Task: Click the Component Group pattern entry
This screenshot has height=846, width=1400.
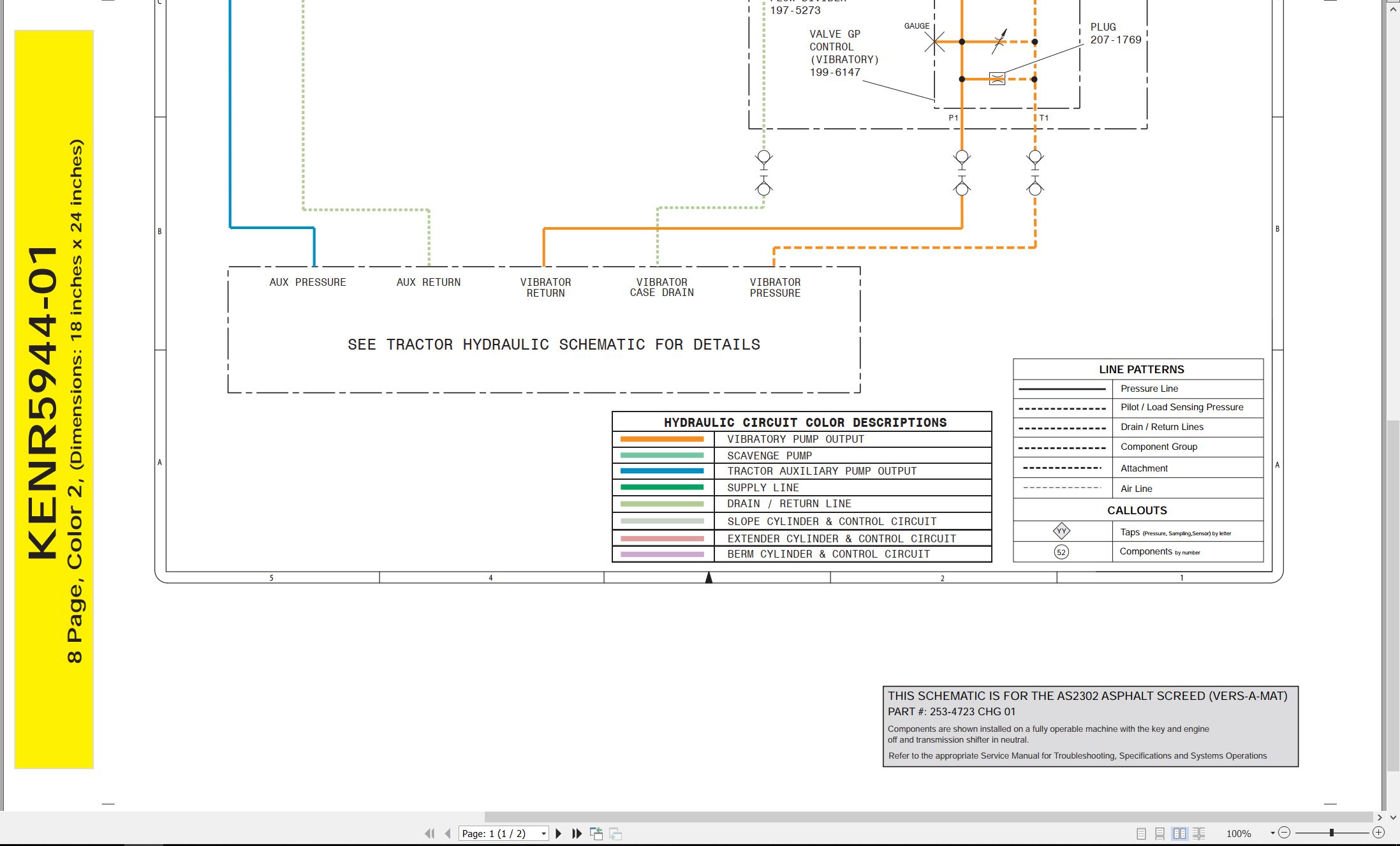Action: click(x=1158, y=447)
